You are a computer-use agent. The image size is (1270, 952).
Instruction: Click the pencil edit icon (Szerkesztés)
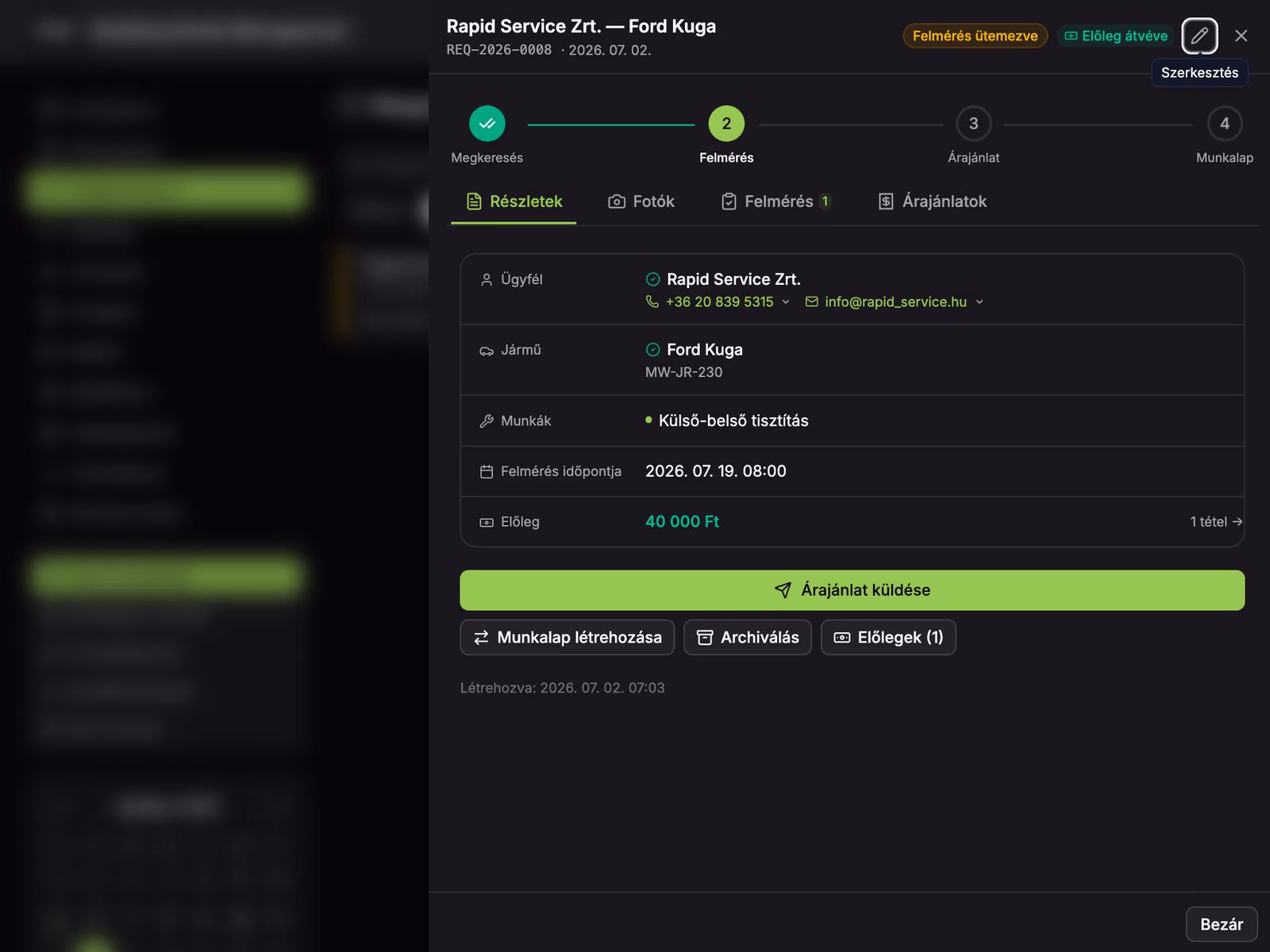1199,36
